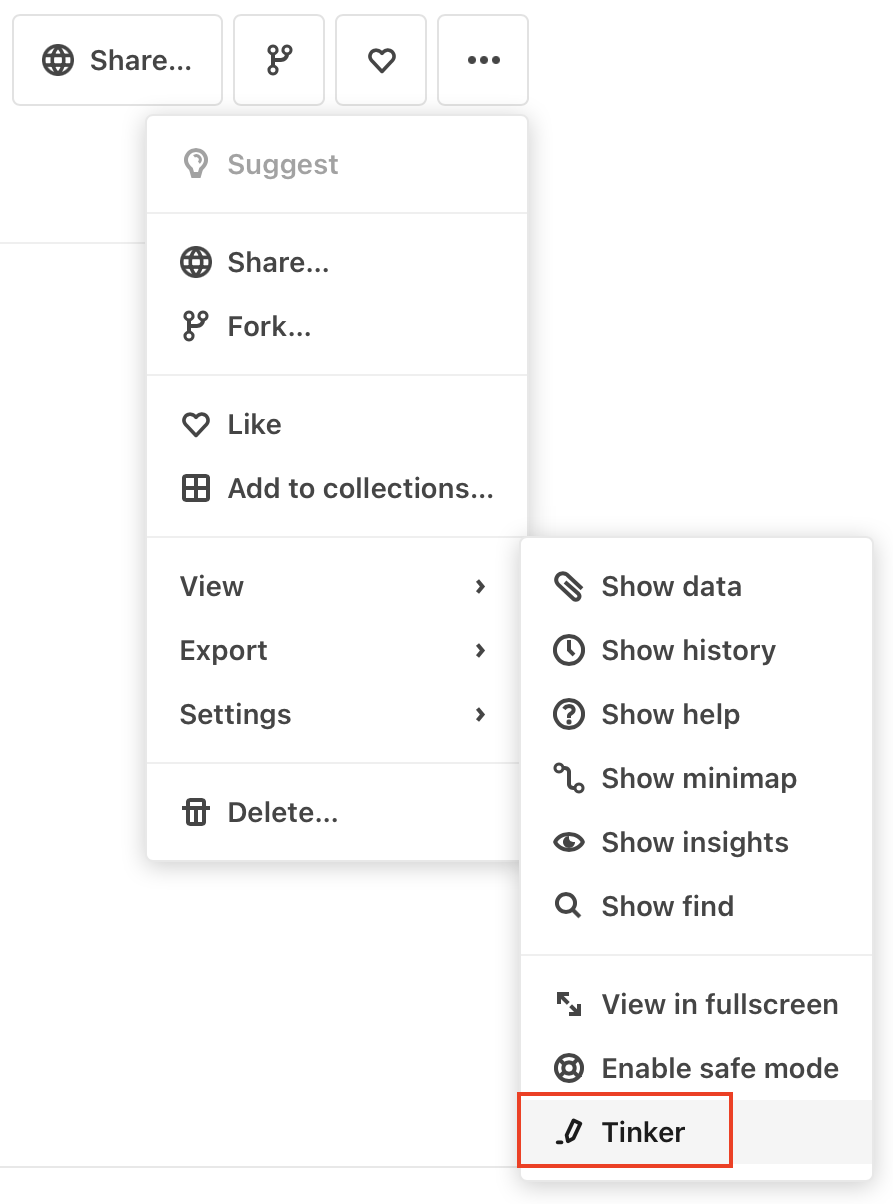The height and width of the screenshot is (1204, 893).
Task: Open the ellipsis more options icon
Action: 483,60
